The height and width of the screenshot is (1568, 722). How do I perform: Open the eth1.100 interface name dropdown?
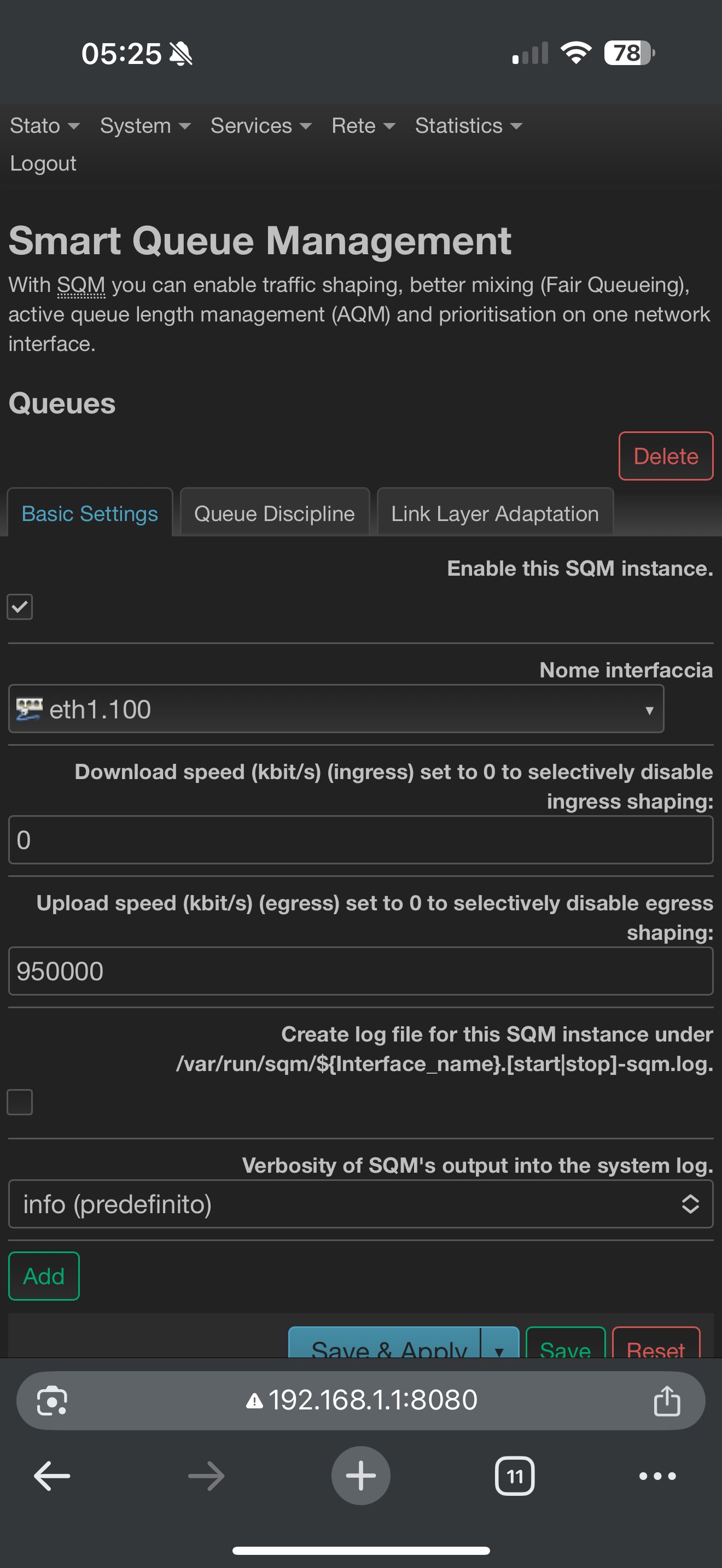pyautogui.click(x=336, y=709)
